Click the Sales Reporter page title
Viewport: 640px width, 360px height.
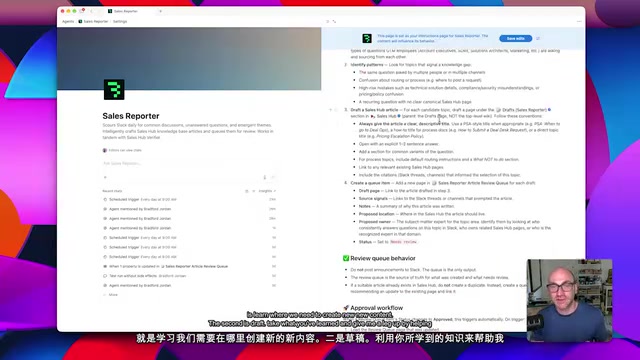[131, 116]
